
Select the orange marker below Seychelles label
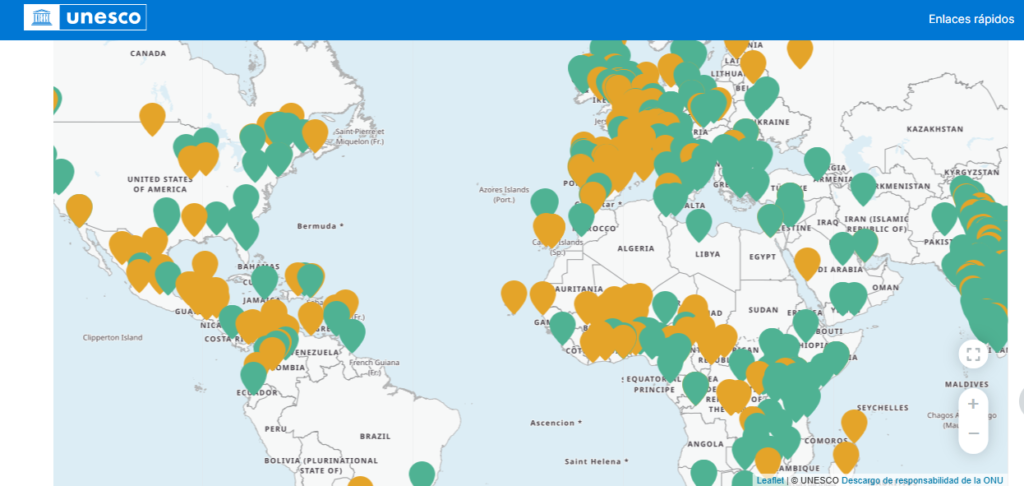[854, 425]
